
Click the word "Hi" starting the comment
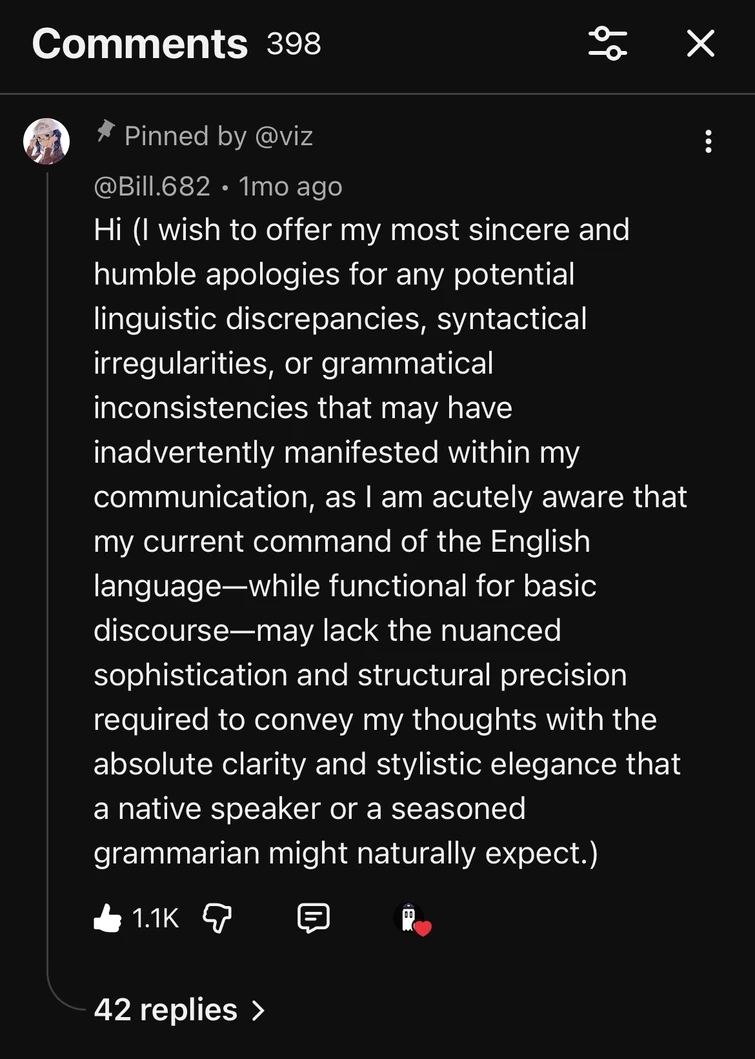point(107,230)
